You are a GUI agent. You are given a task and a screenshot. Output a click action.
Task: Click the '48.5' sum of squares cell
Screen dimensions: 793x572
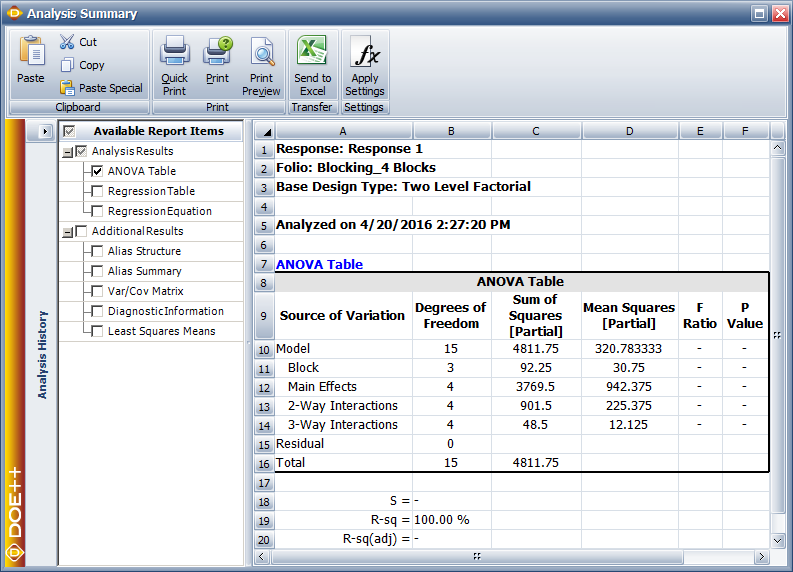pos(536,425)
